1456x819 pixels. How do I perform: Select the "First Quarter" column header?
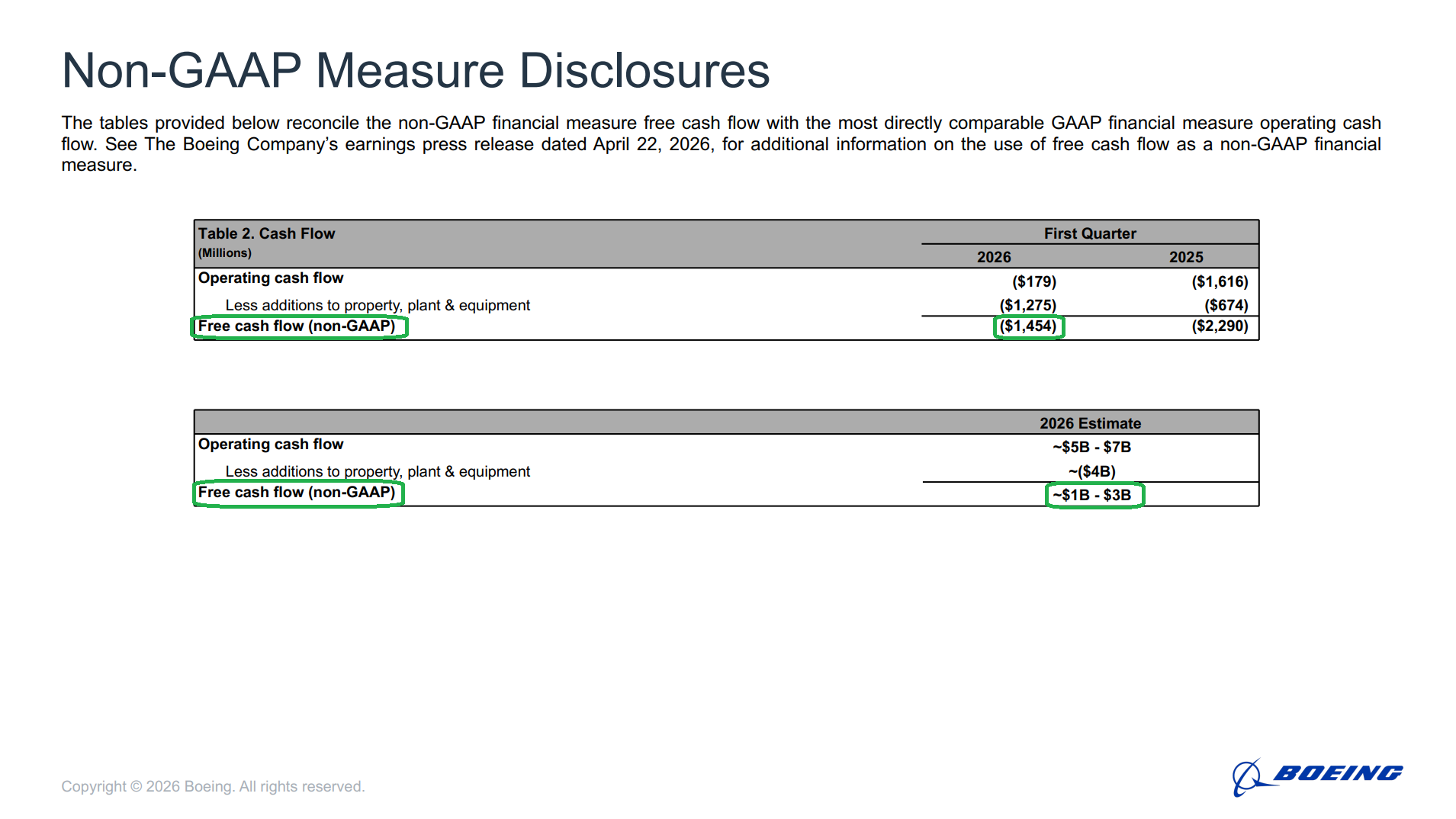click(1089, 233)
